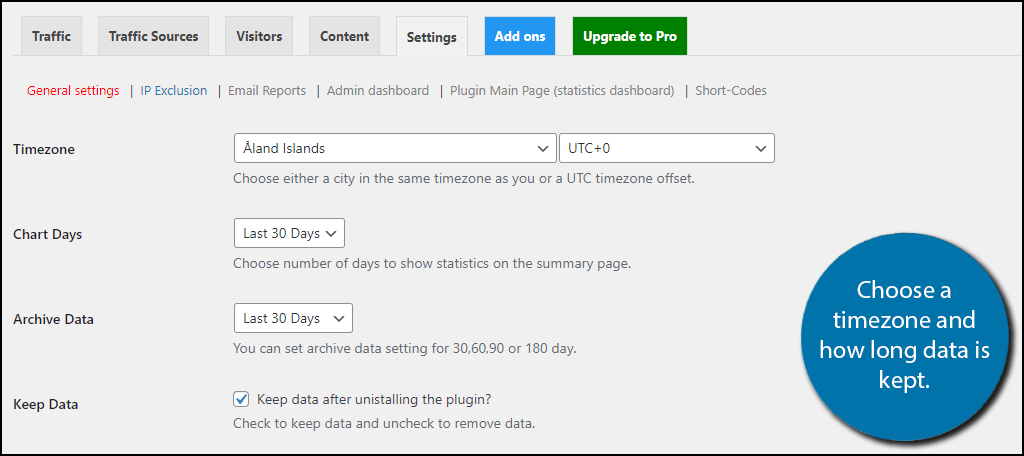Image resolution: width=1024 pixels, height=456 pixels.
Task: Open Admin dashboard settings link
Action: [x=378, y=91]
